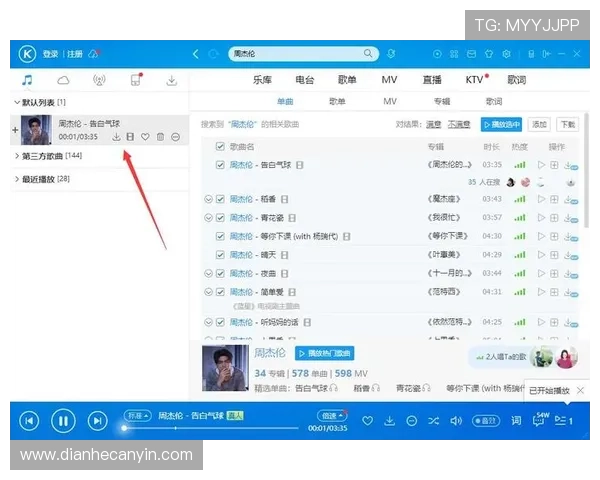Viewport: 600px width, 480px height.
Task: Favorite current song in the player bar
Action: click(367, 421)
